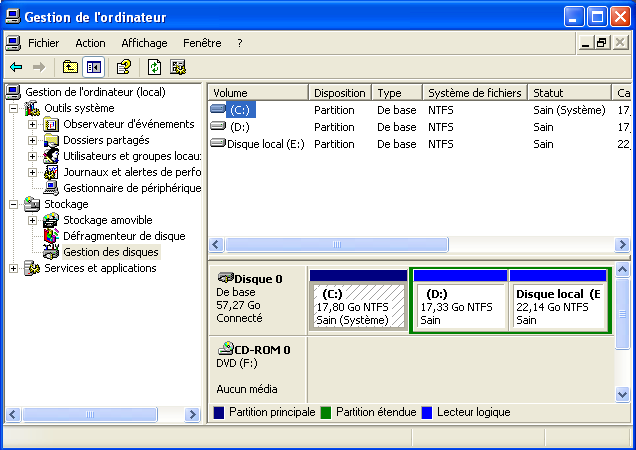636x450 pixels.
Task: Click the Disque 0 disk icon
Action: pos(226,278)
